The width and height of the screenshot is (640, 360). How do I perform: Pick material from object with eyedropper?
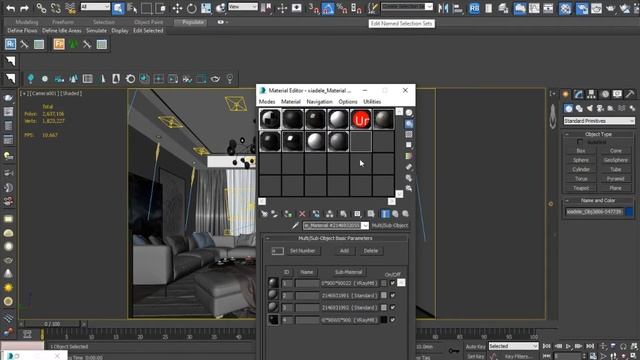pyautogui.click(x=296, y=225)
